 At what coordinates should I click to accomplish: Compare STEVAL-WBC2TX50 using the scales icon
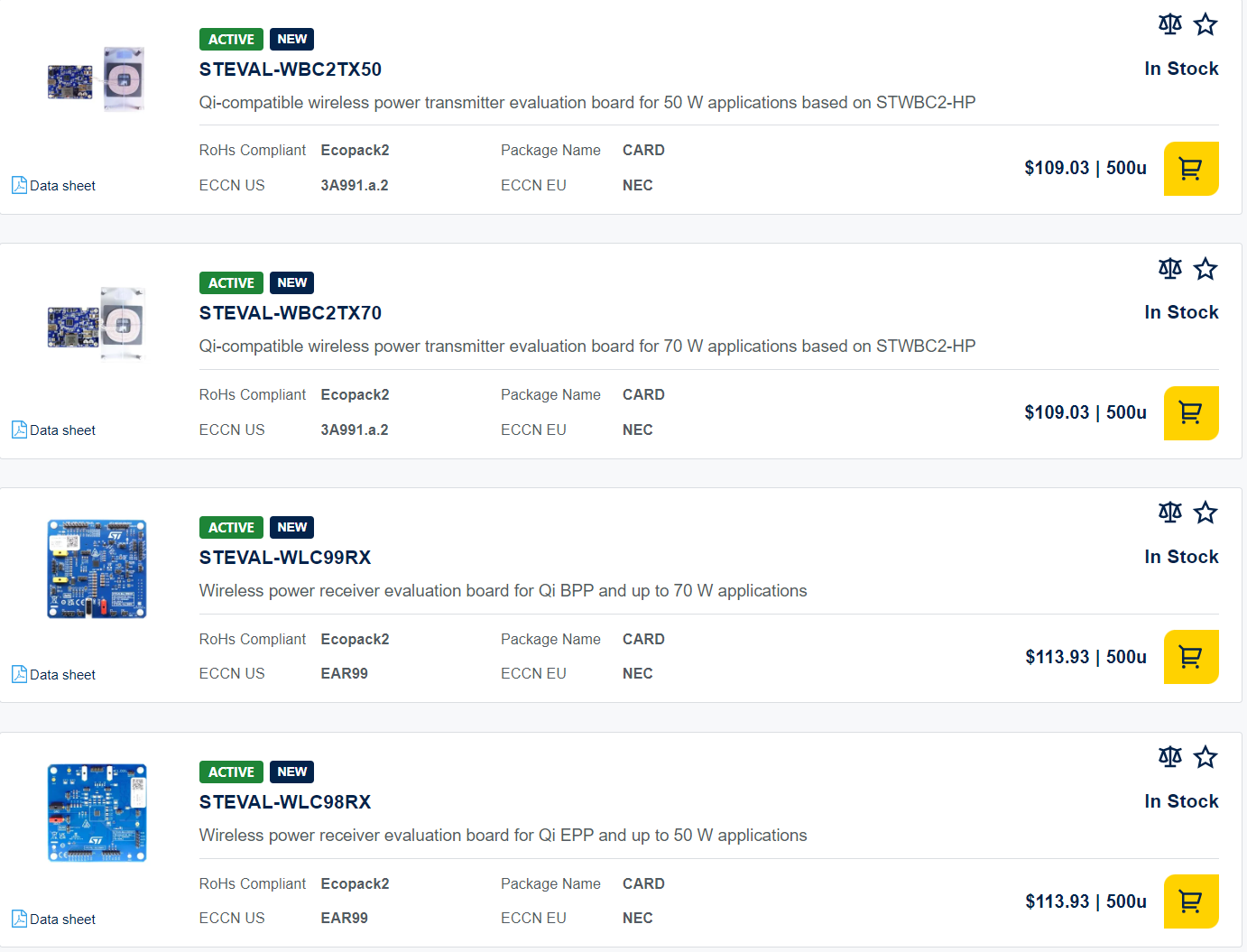1169,24
